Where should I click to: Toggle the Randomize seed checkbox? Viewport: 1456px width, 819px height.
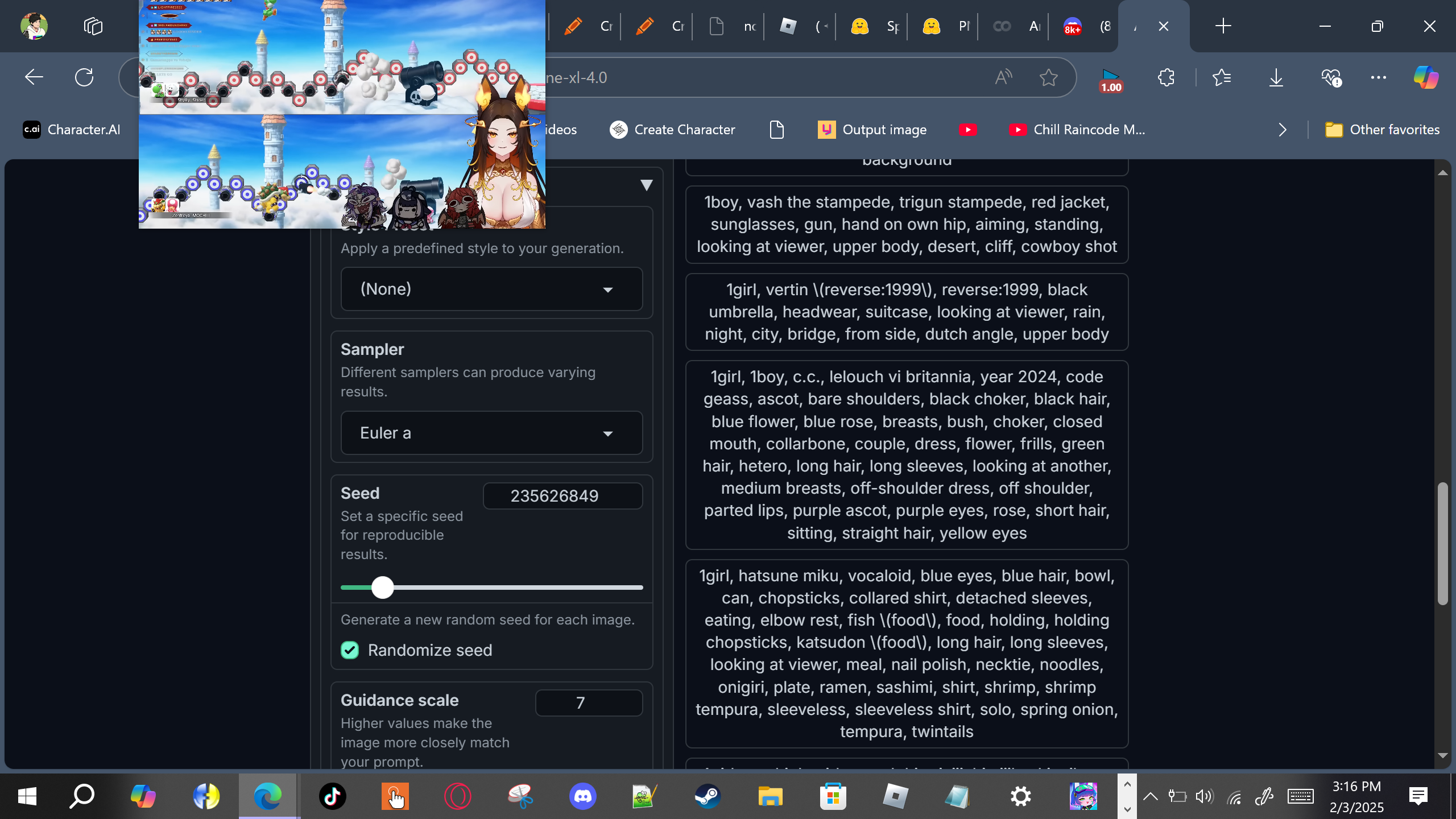coord(350,650)
